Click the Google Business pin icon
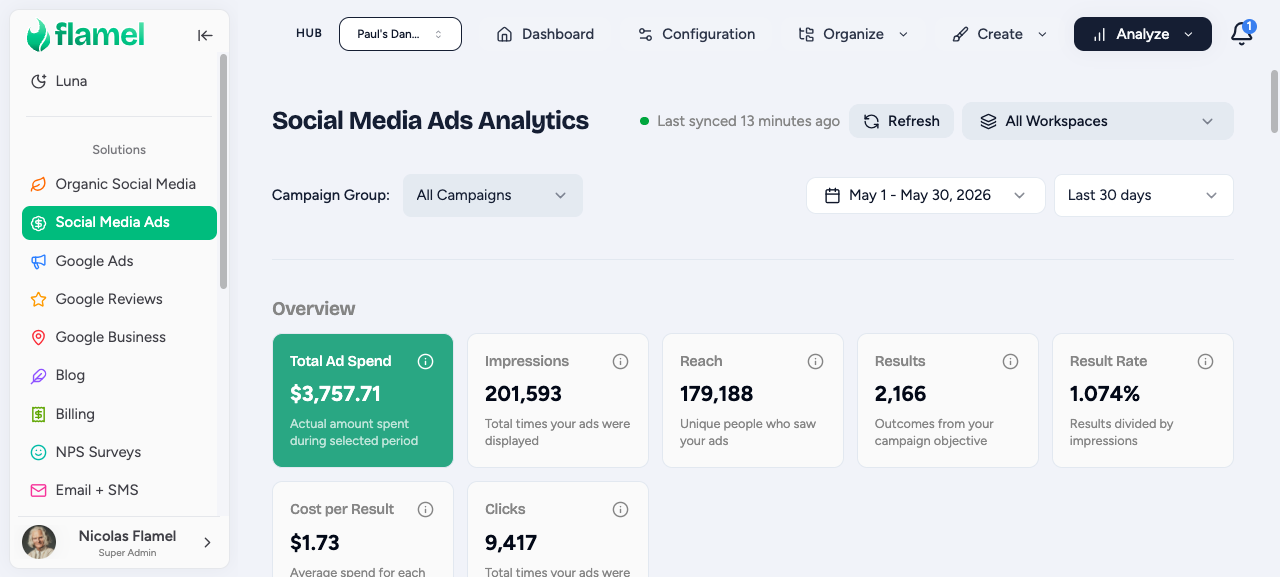 (39, 337)
